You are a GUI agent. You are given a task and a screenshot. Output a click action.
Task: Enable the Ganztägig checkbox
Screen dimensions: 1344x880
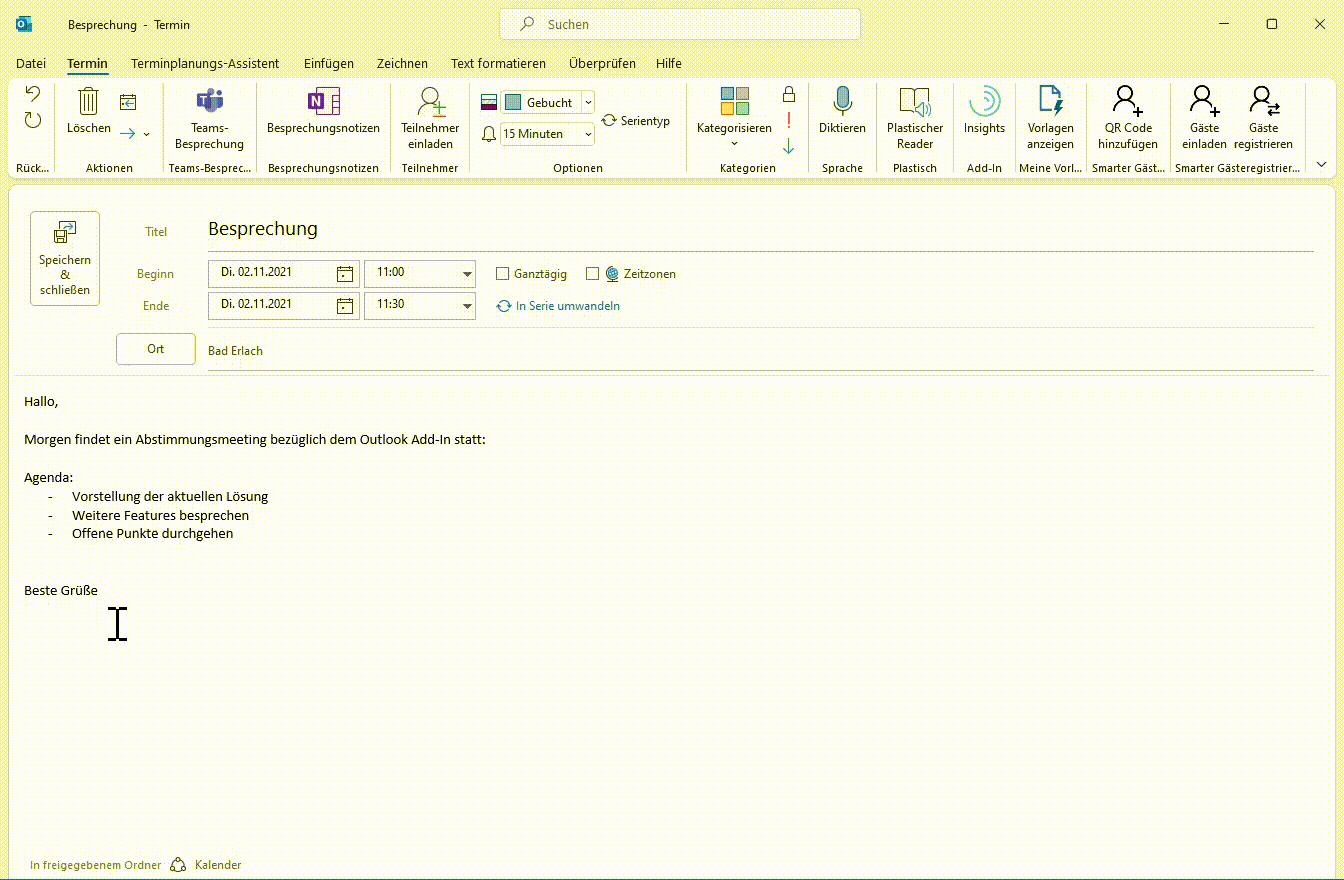(x=503, y=274)
